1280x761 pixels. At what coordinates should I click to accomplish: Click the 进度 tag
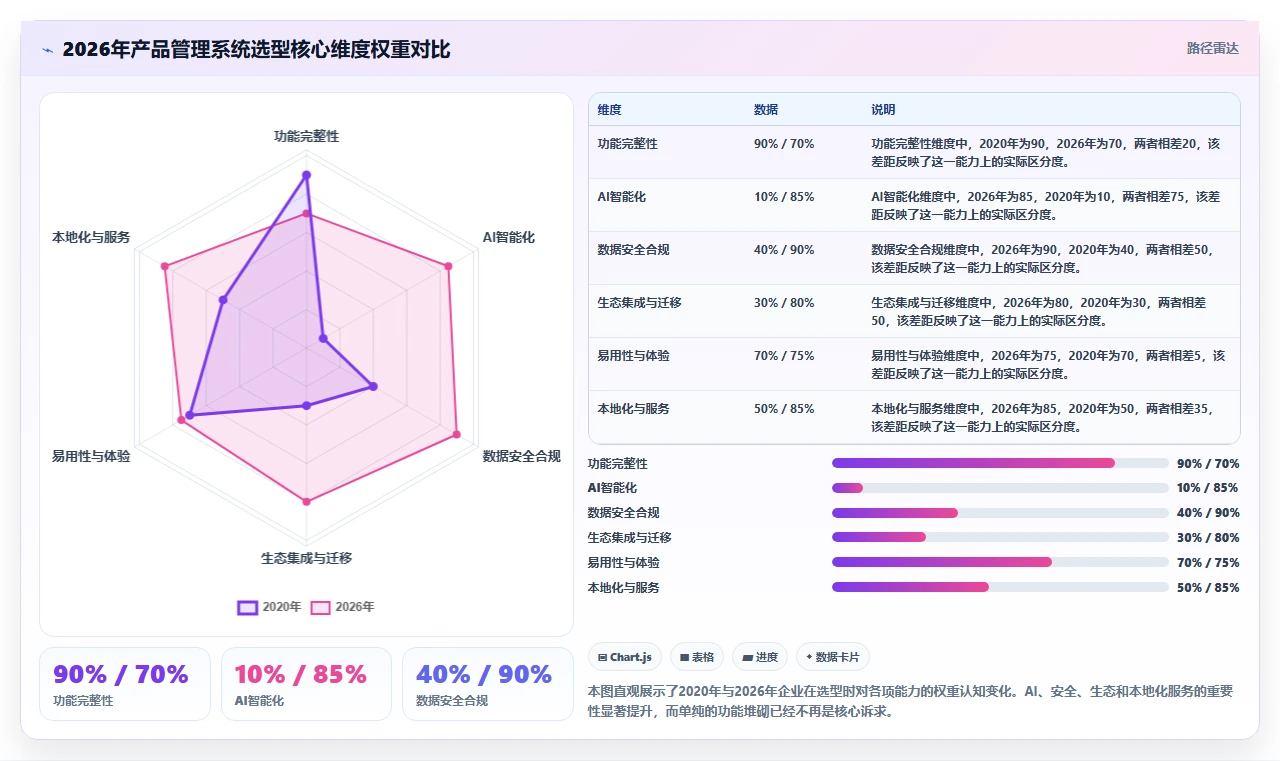tap(760, 657)
